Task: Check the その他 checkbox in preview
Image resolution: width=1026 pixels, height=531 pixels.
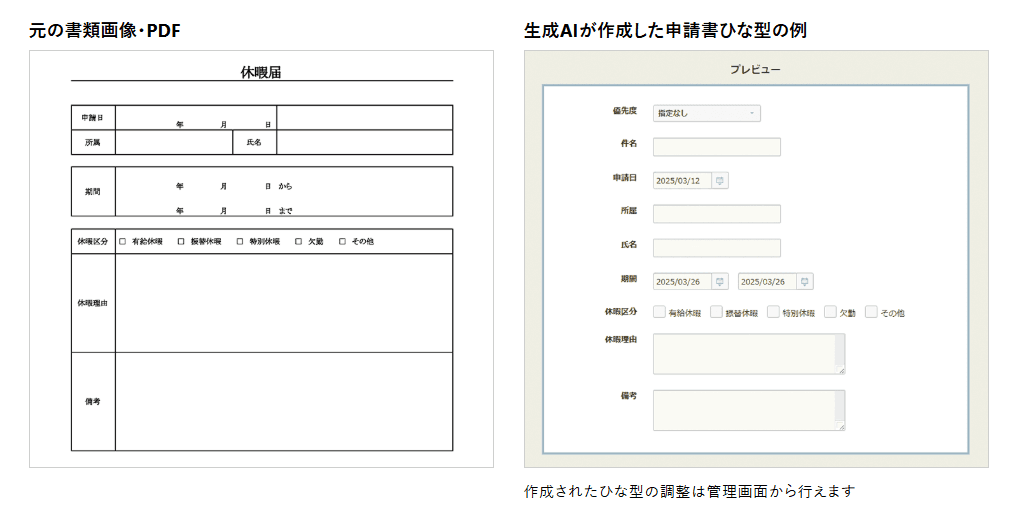Action: pos(871,312)
